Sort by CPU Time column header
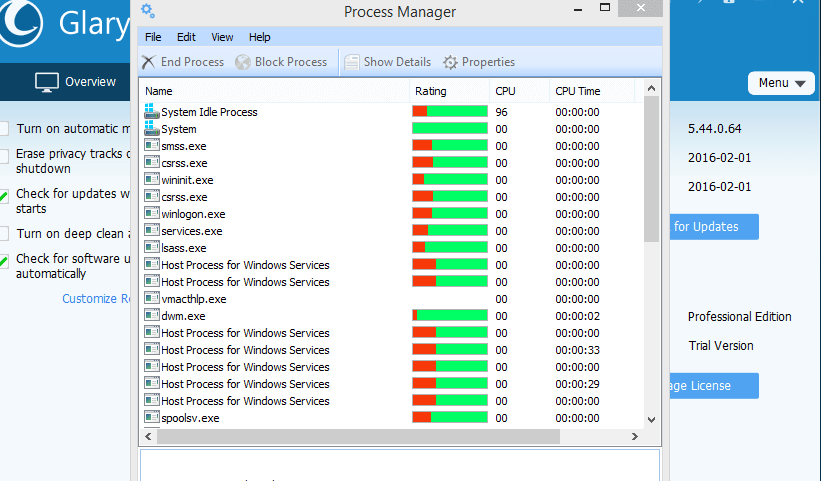Screen dimensions: 825x481 pos(592,91)
